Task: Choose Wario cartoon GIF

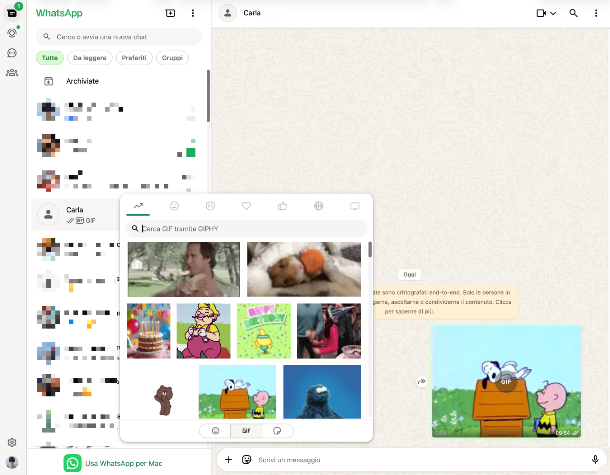Action: [203, 331]
